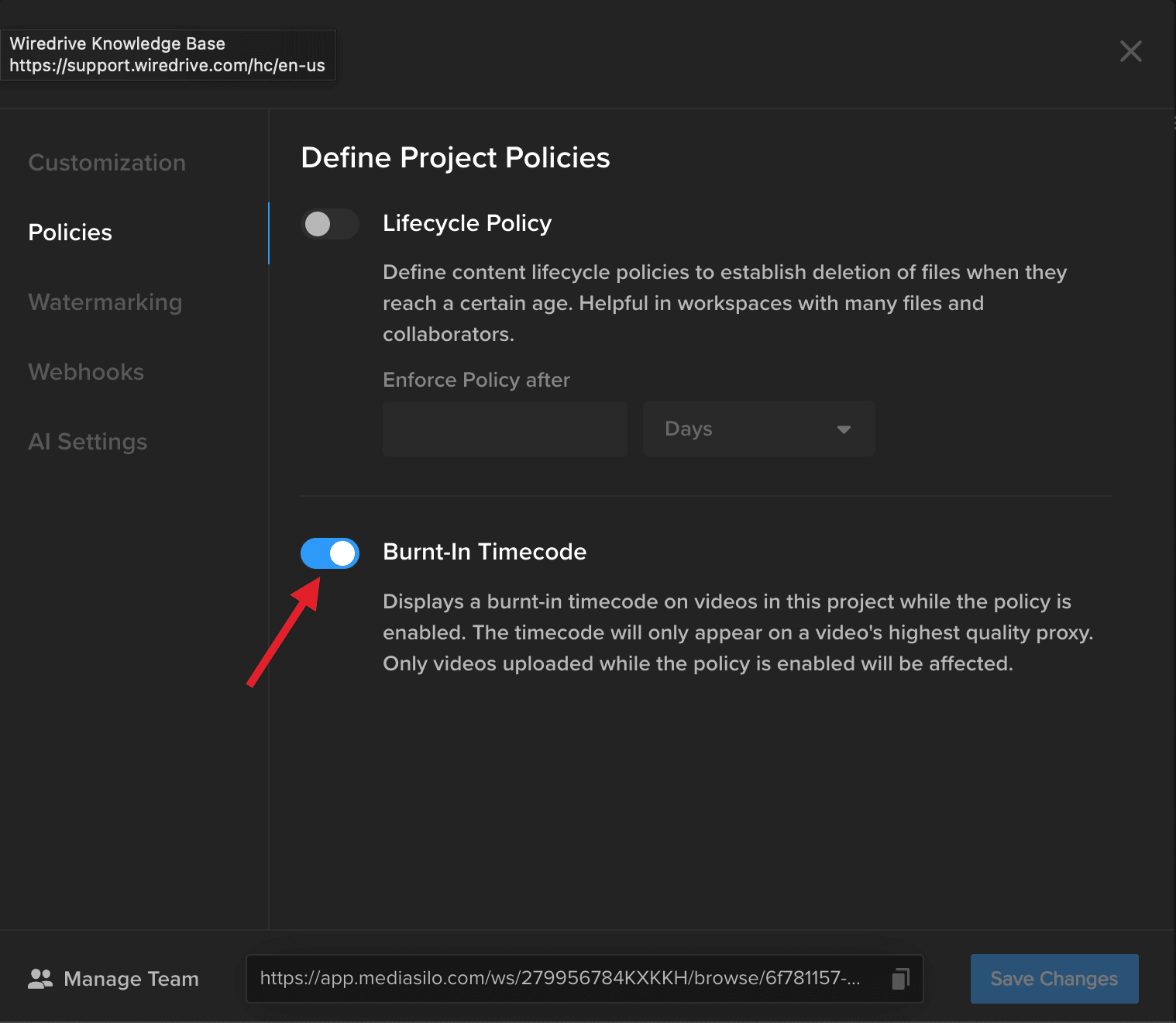Click Save Changes button
The width and height of the screenshot is (1176, 1023).
click(x=1054, y=979)
